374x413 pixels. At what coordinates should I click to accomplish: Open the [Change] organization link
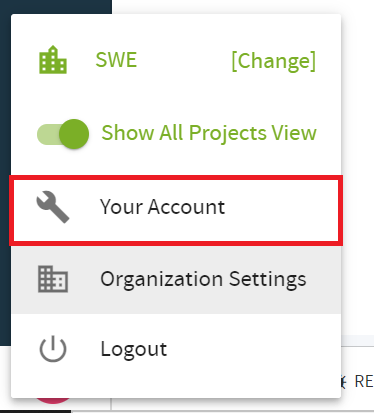pyautogui.click(x=273, y=61)
